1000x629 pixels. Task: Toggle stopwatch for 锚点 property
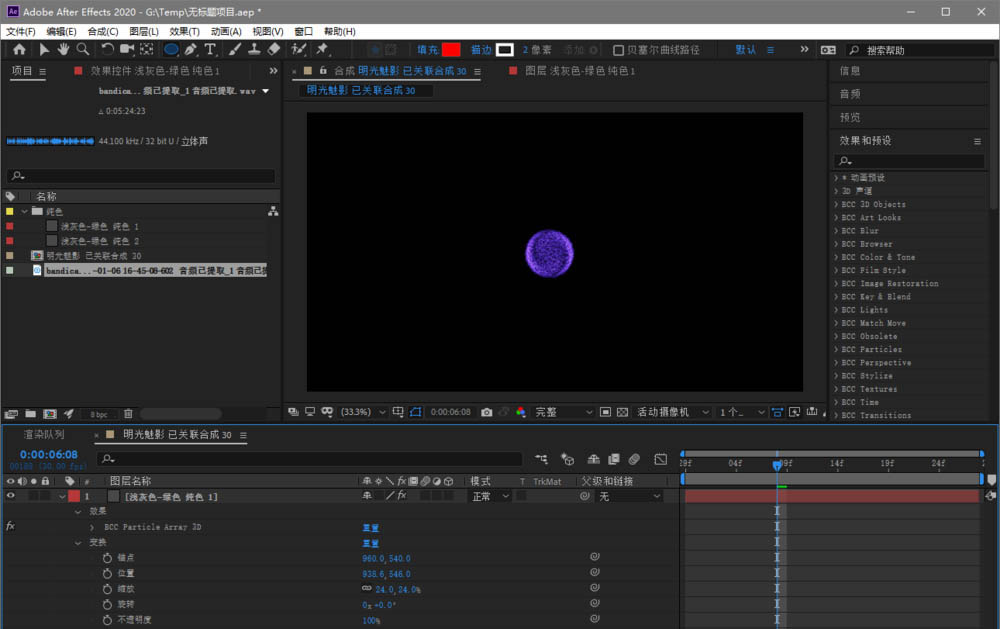coord(107,558)
